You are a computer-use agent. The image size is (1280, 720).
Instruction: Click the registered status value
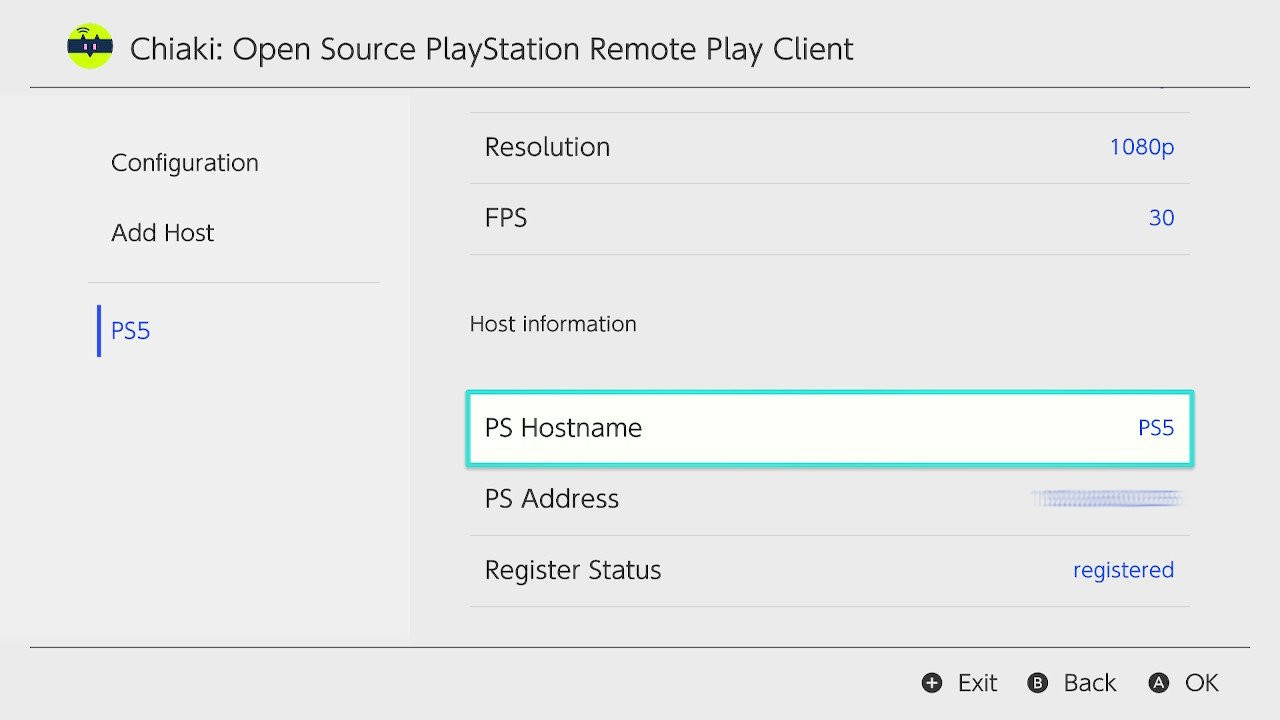[x=1123, y=570]
